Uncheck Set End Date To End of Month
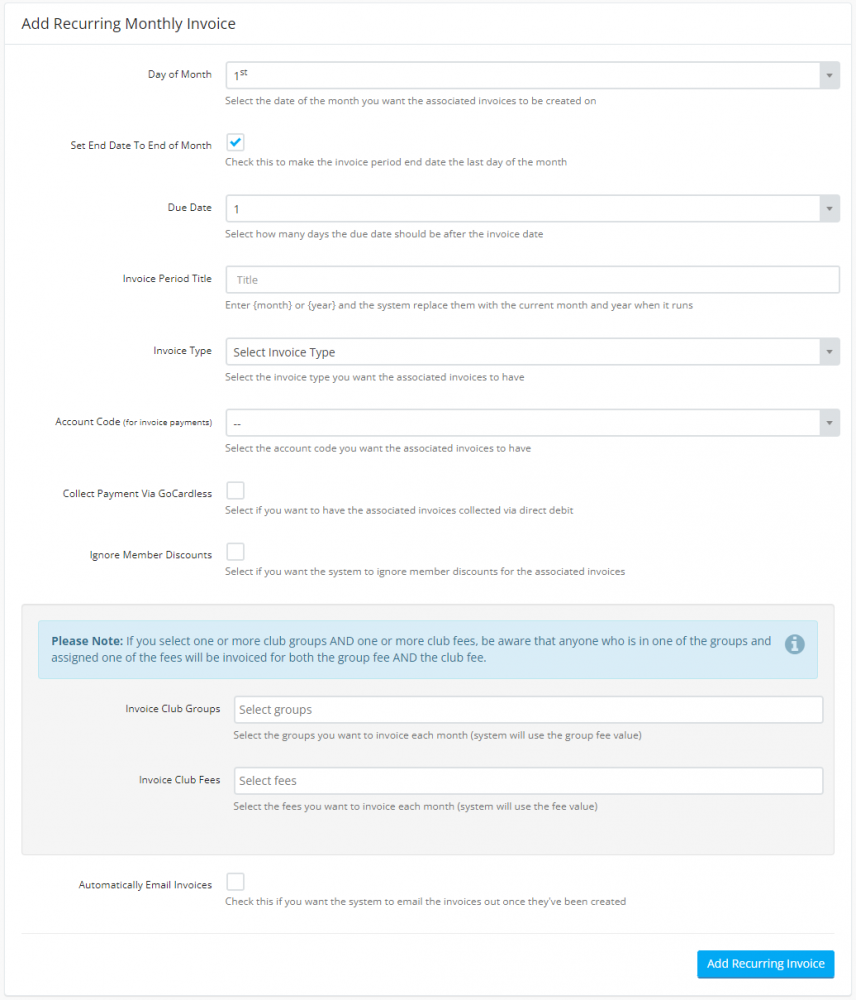Image resolution: width=856 pixels, height=1000 pixels. pos(235,142)
